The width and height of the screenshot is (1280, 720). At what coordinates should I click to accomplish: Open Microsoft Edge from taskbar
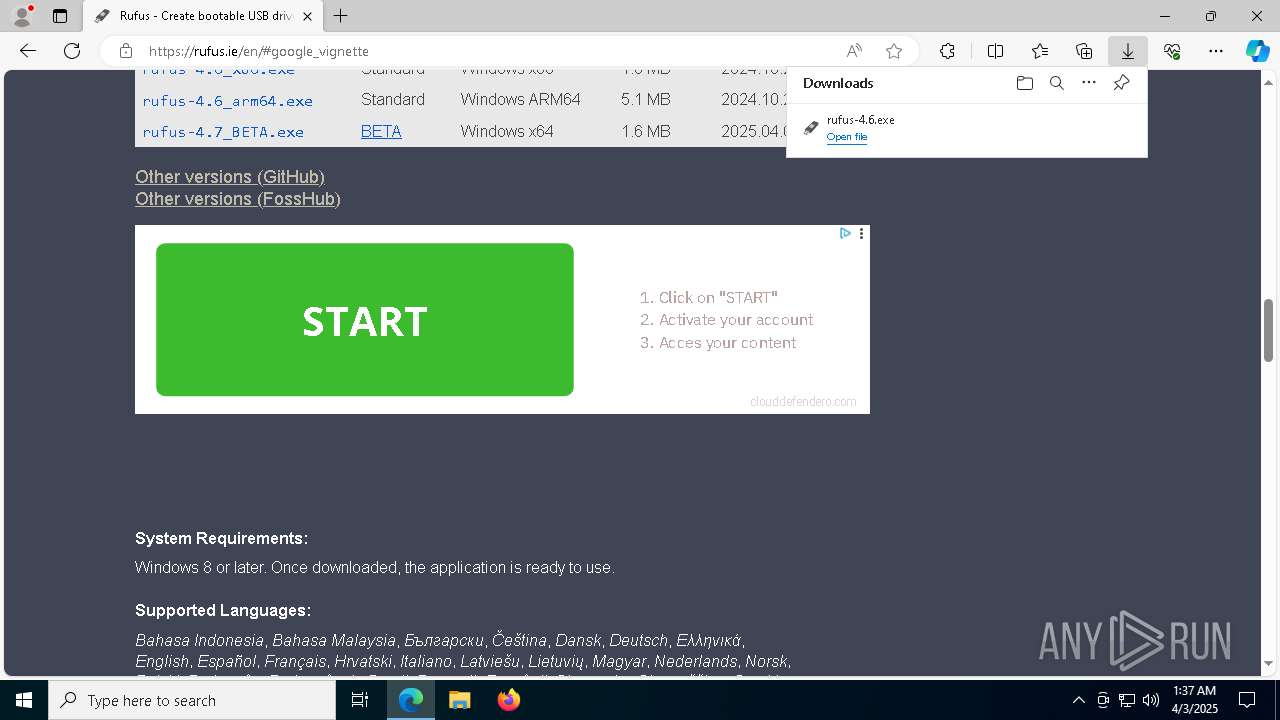tap(411, 700)
